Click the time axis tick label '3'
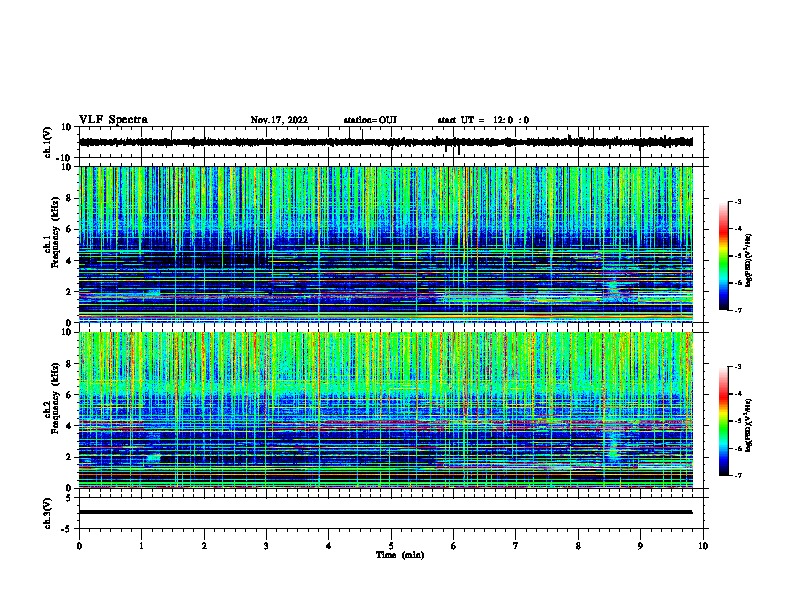Image resolution: width=792 pixels, height=612 pixels. pos(266,546)
